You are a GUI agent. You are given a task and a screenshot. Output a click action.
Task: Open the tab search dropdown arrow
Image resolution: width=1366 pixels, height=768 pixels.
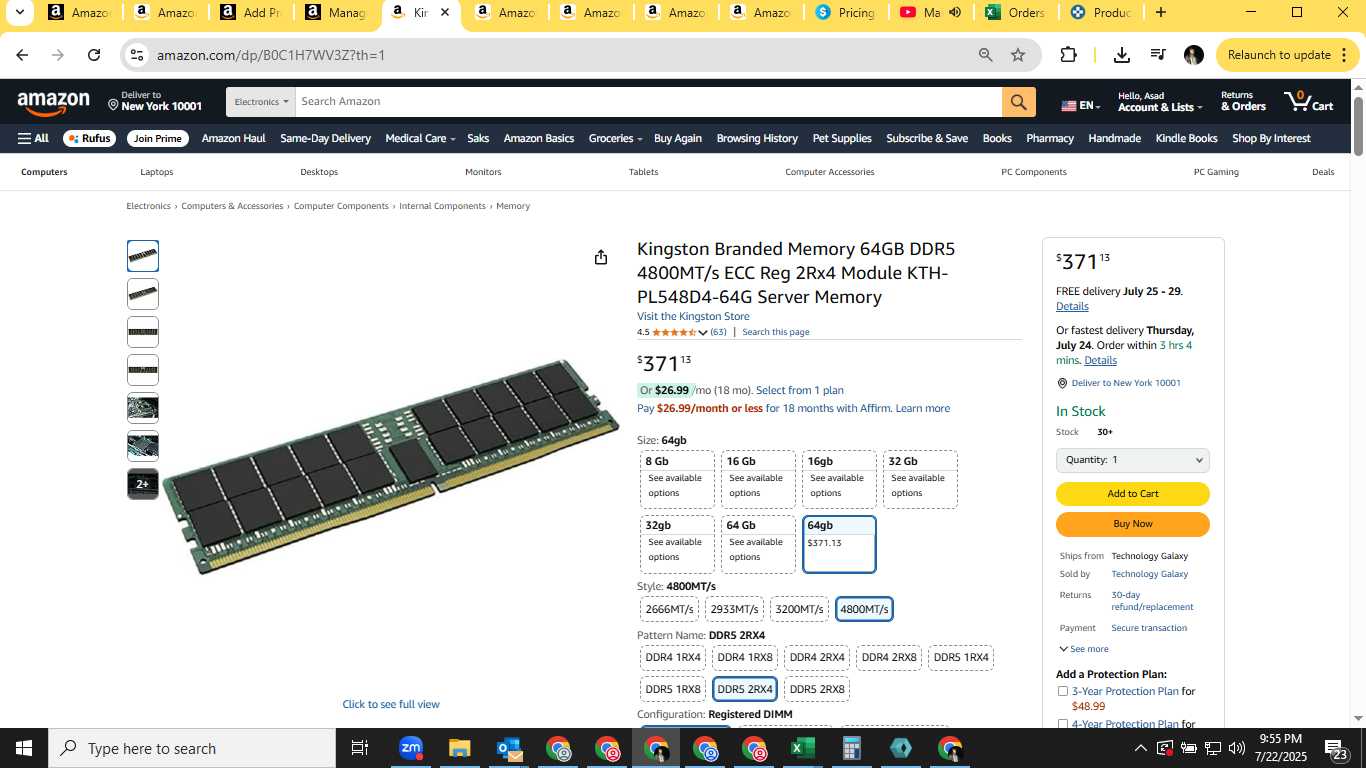(19, 13)
